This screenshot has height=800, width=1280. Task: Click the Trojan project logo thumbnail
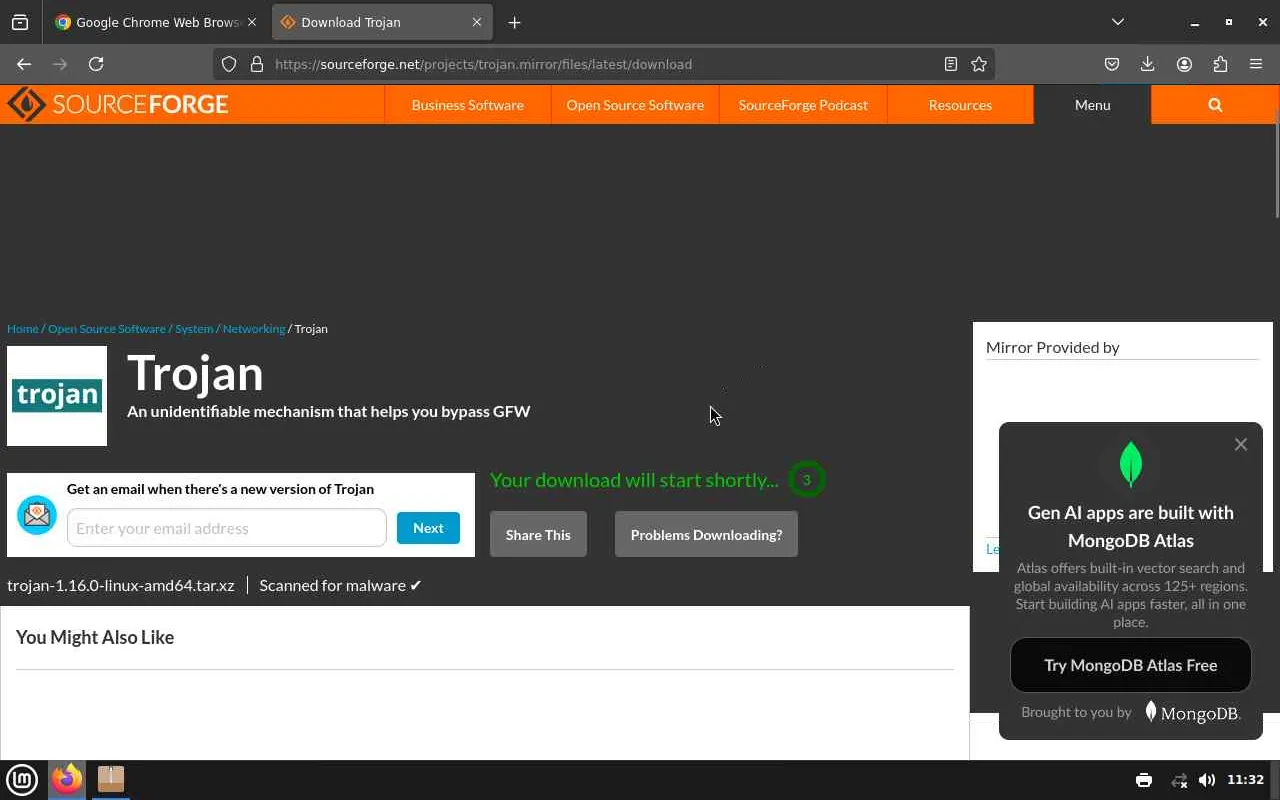(x=57, y=396)
